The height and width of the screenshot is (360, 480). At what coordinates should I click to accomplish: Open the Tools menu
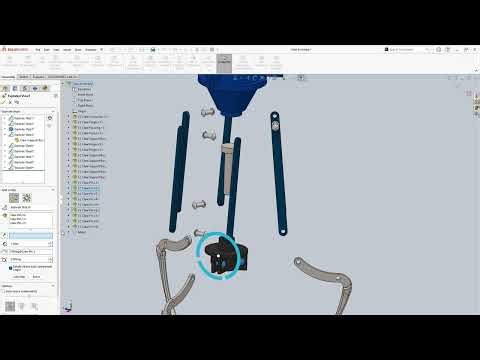click(78, 50)
